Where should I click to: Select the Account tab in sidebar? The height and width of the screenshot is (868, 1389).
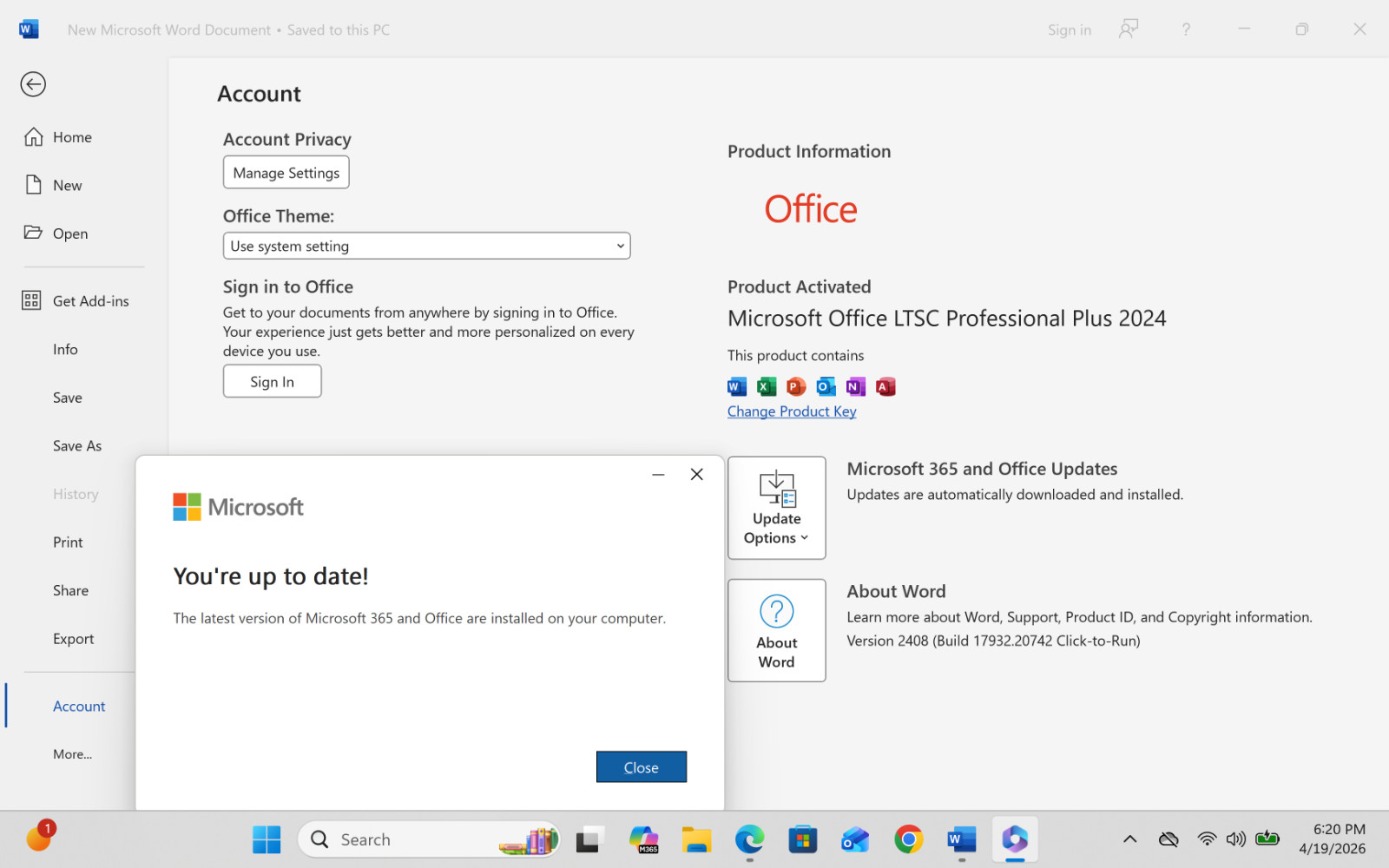click(79, 707)
